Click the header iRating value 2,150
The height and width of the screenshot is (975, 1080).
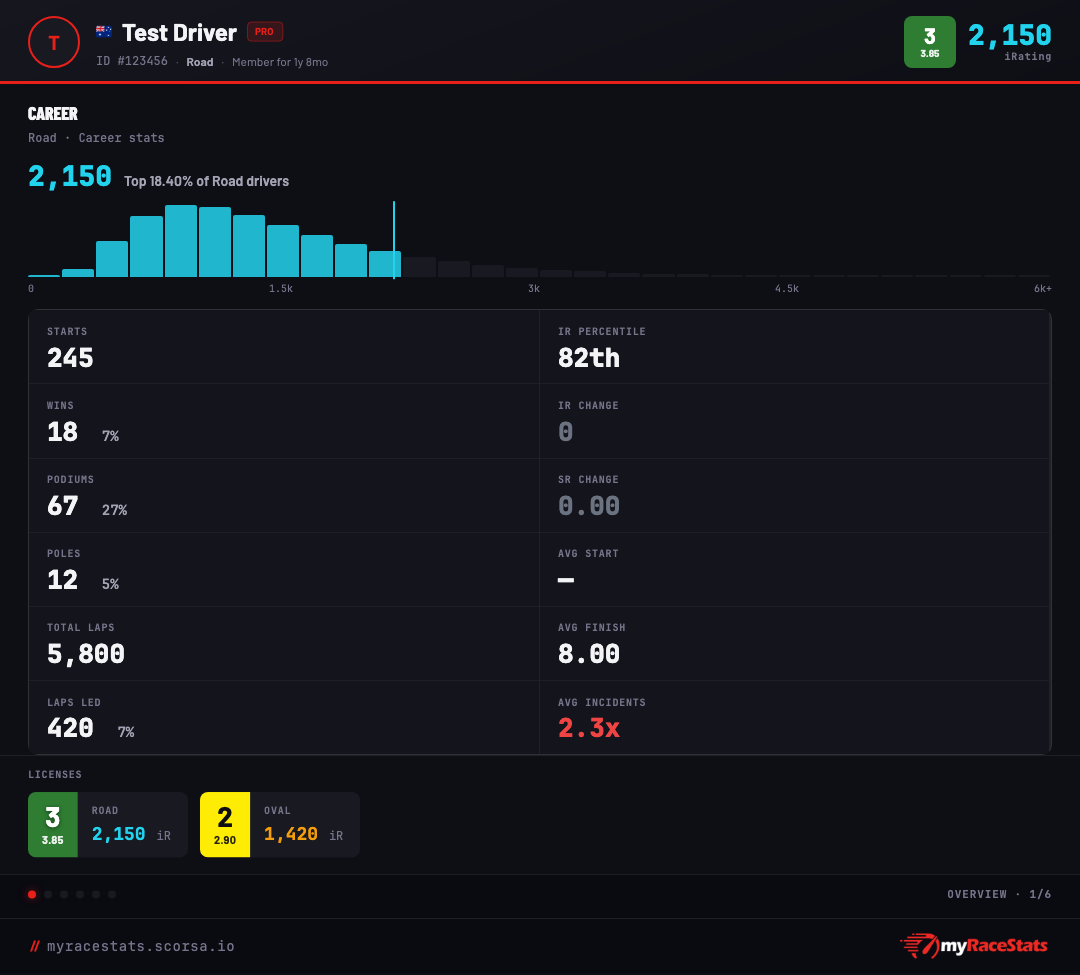[1010, 35]
